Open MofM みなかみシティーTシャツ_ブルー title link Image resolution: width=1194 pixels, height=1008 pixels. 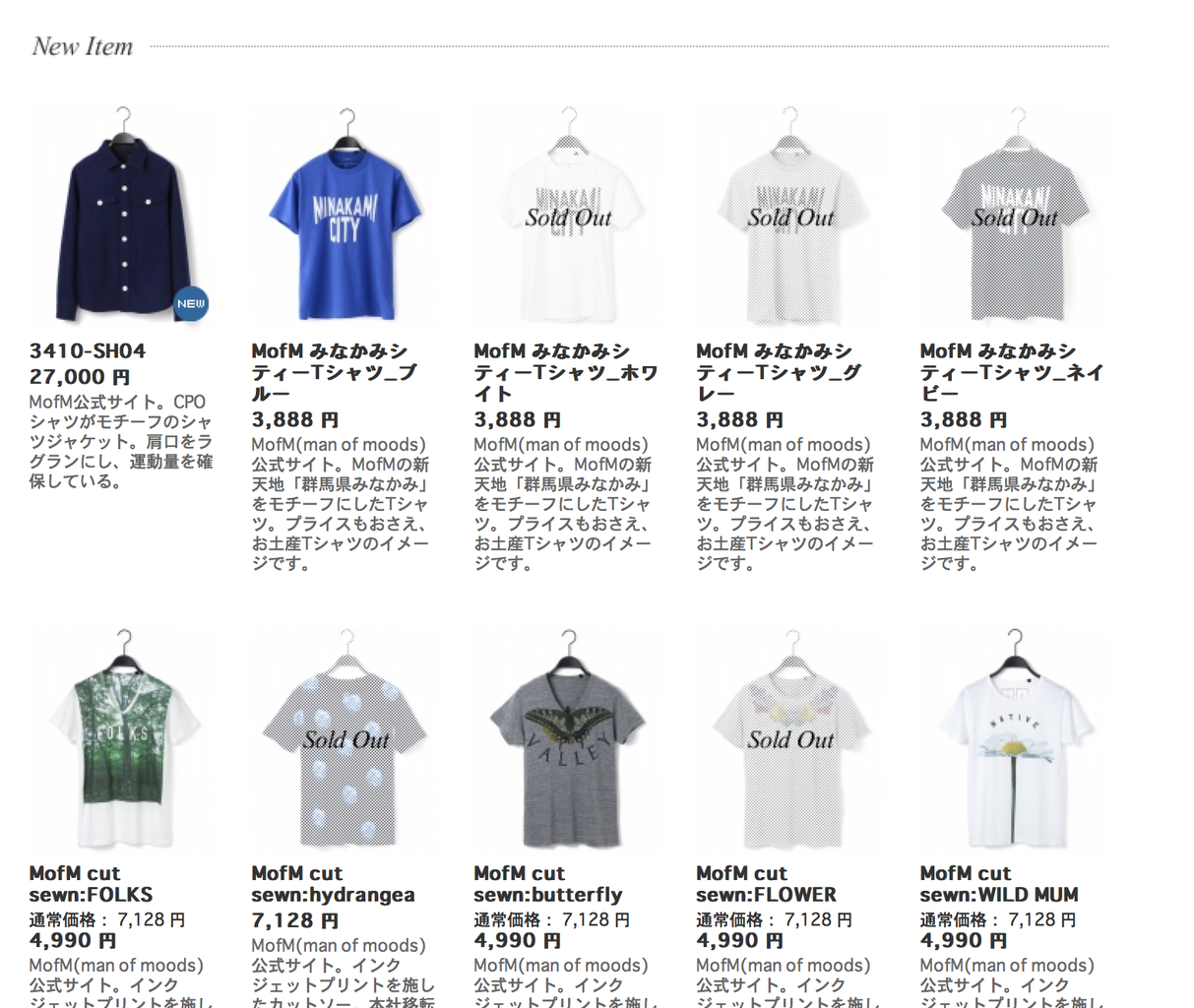[x=335, y=373]
